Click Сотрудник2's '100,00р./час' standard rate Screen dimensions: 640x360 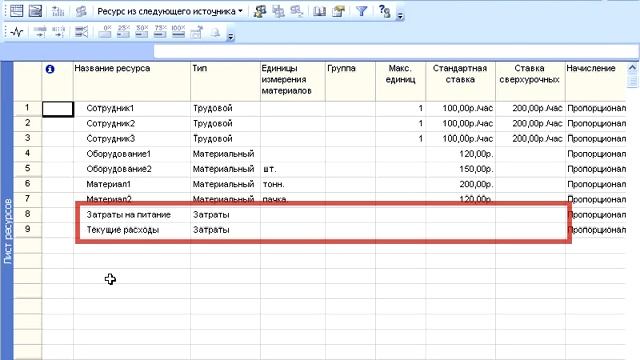[x=460, y=124]
